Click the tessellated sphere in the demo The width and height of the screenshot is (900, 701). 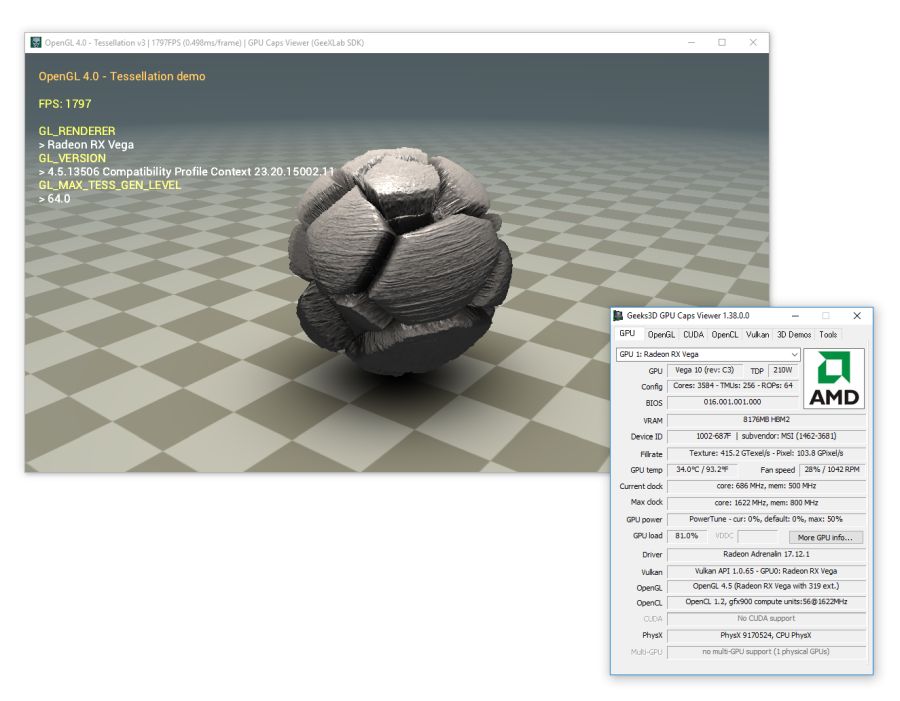(x=398, y=261)
